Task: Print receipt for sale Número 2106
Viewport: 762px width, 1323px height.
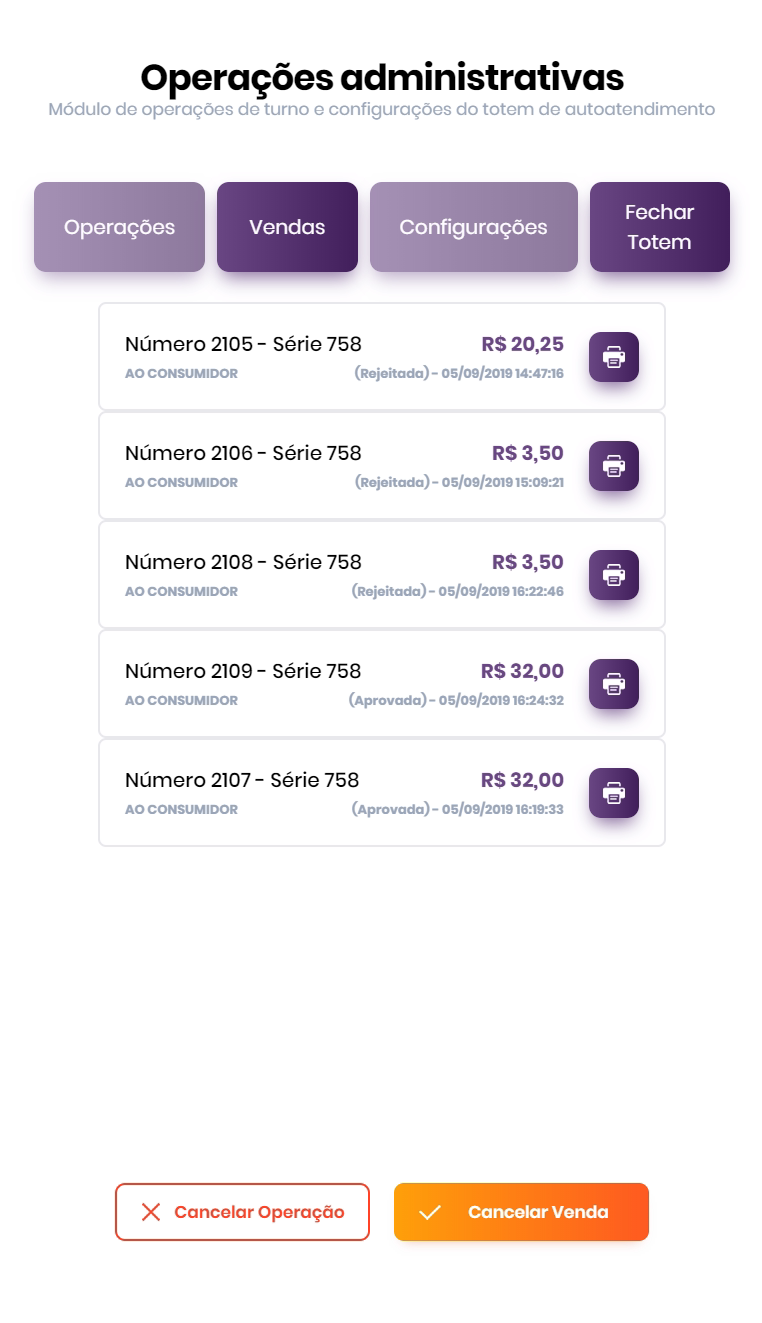Action: [613, 466]
